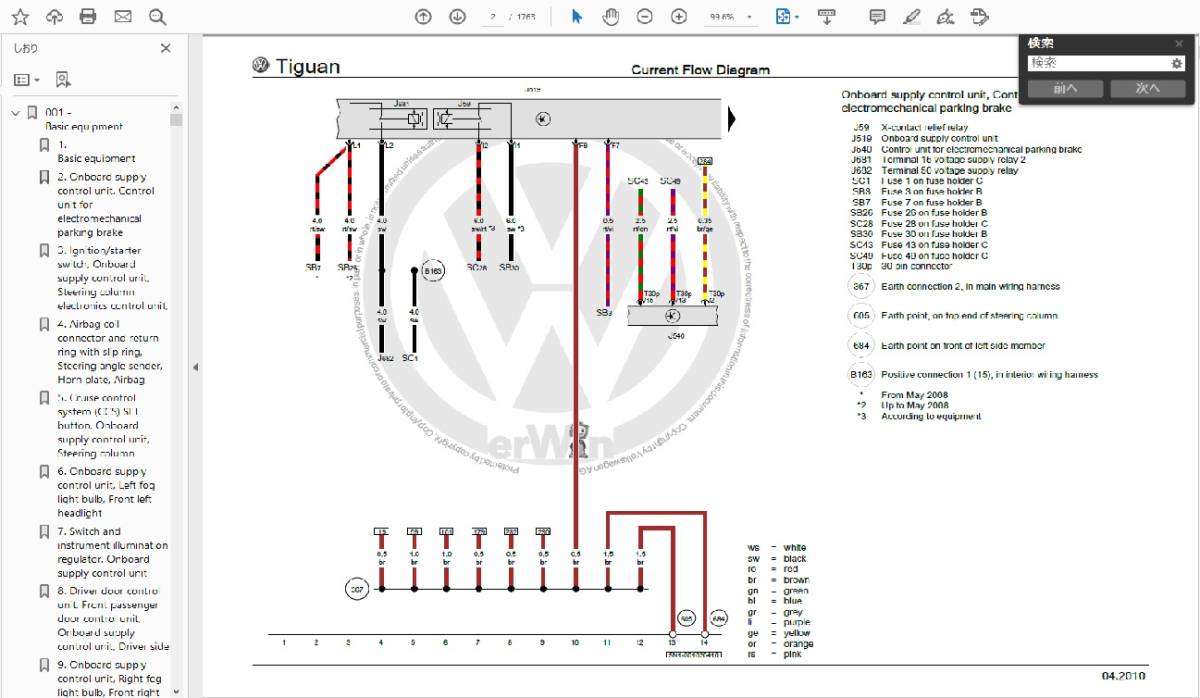Add the document to starred favorites

pos(20,16)
